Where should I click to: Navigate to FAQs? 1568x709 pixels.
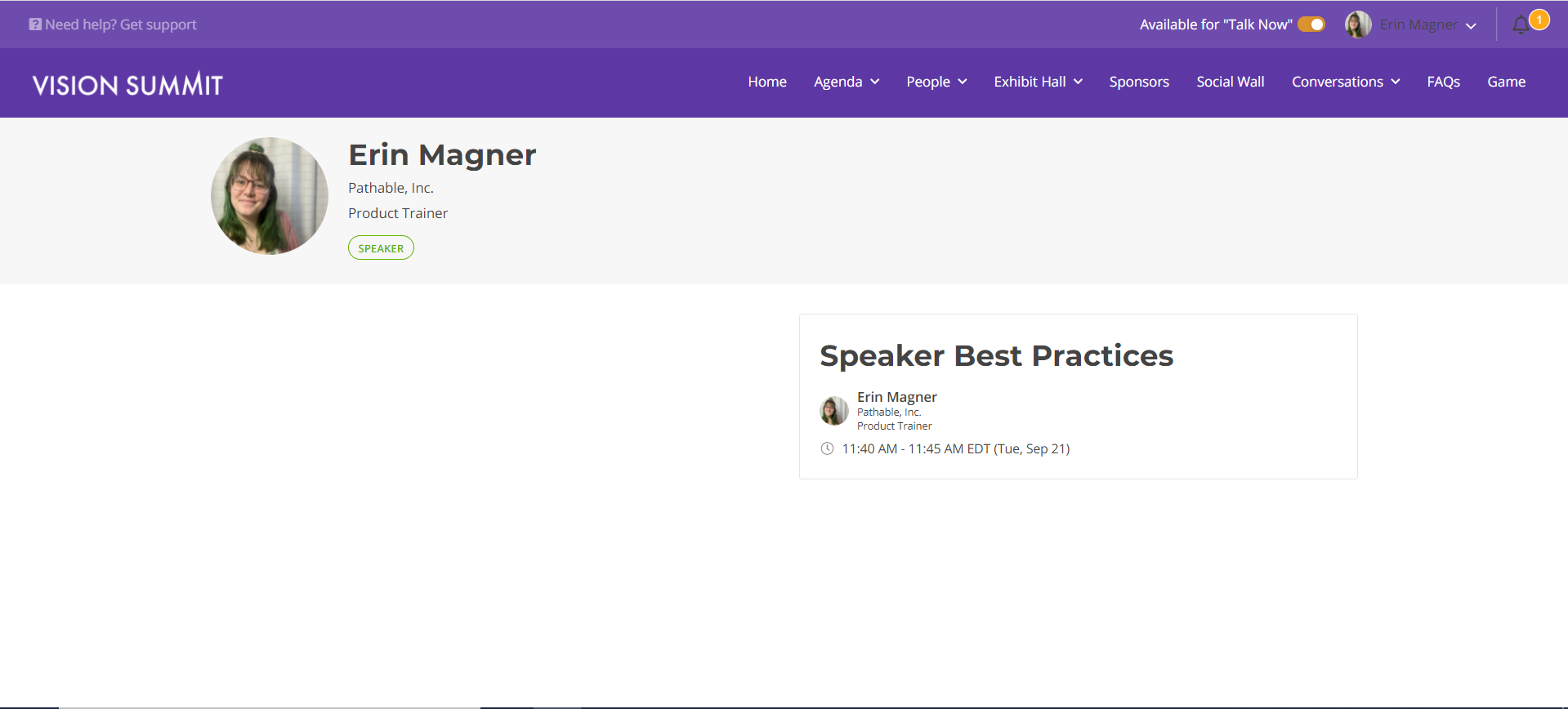coord(1443,82)
